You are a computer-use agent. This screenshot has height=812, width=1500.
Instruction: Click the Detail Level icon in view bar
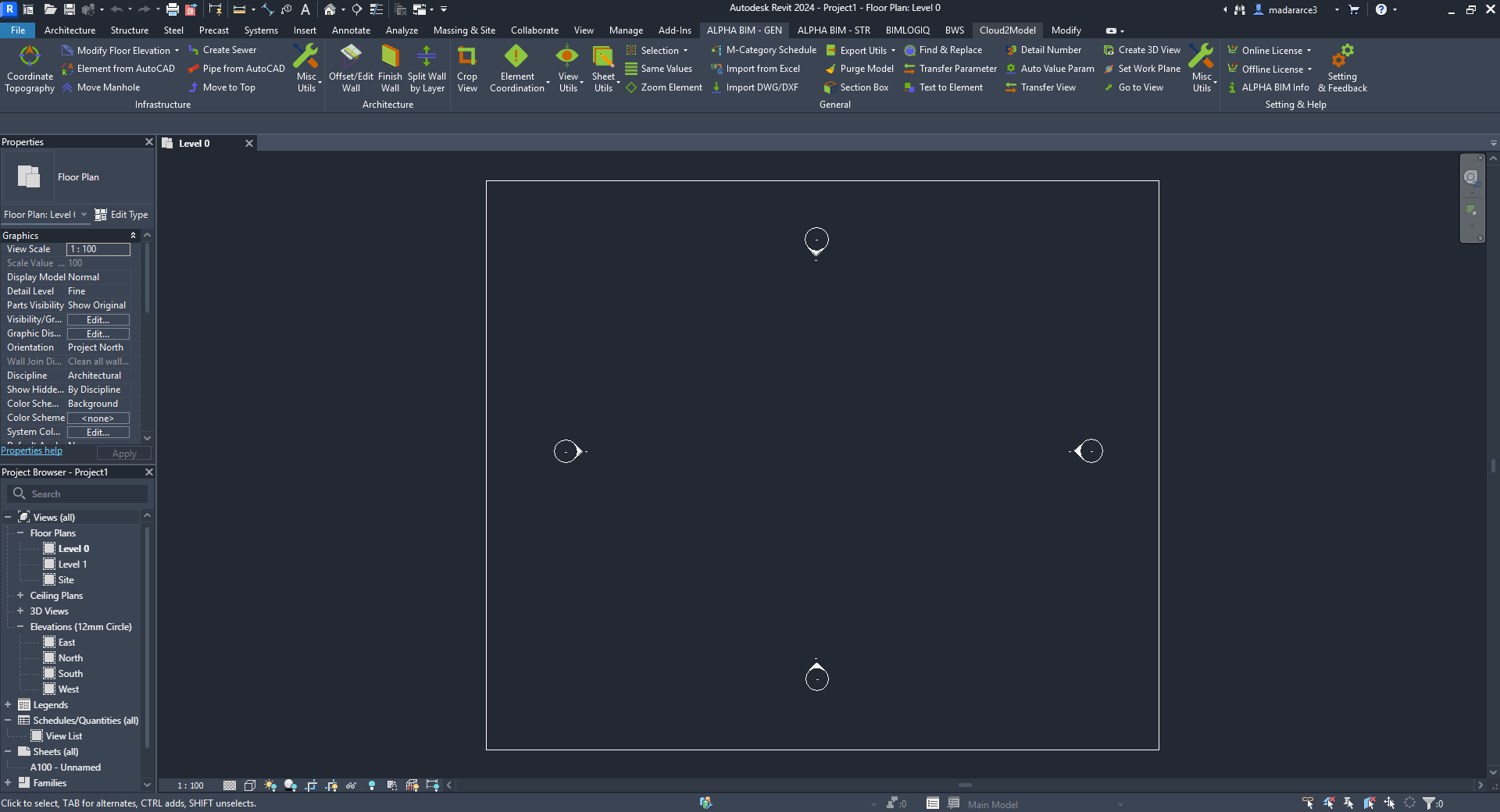(230, 785)
